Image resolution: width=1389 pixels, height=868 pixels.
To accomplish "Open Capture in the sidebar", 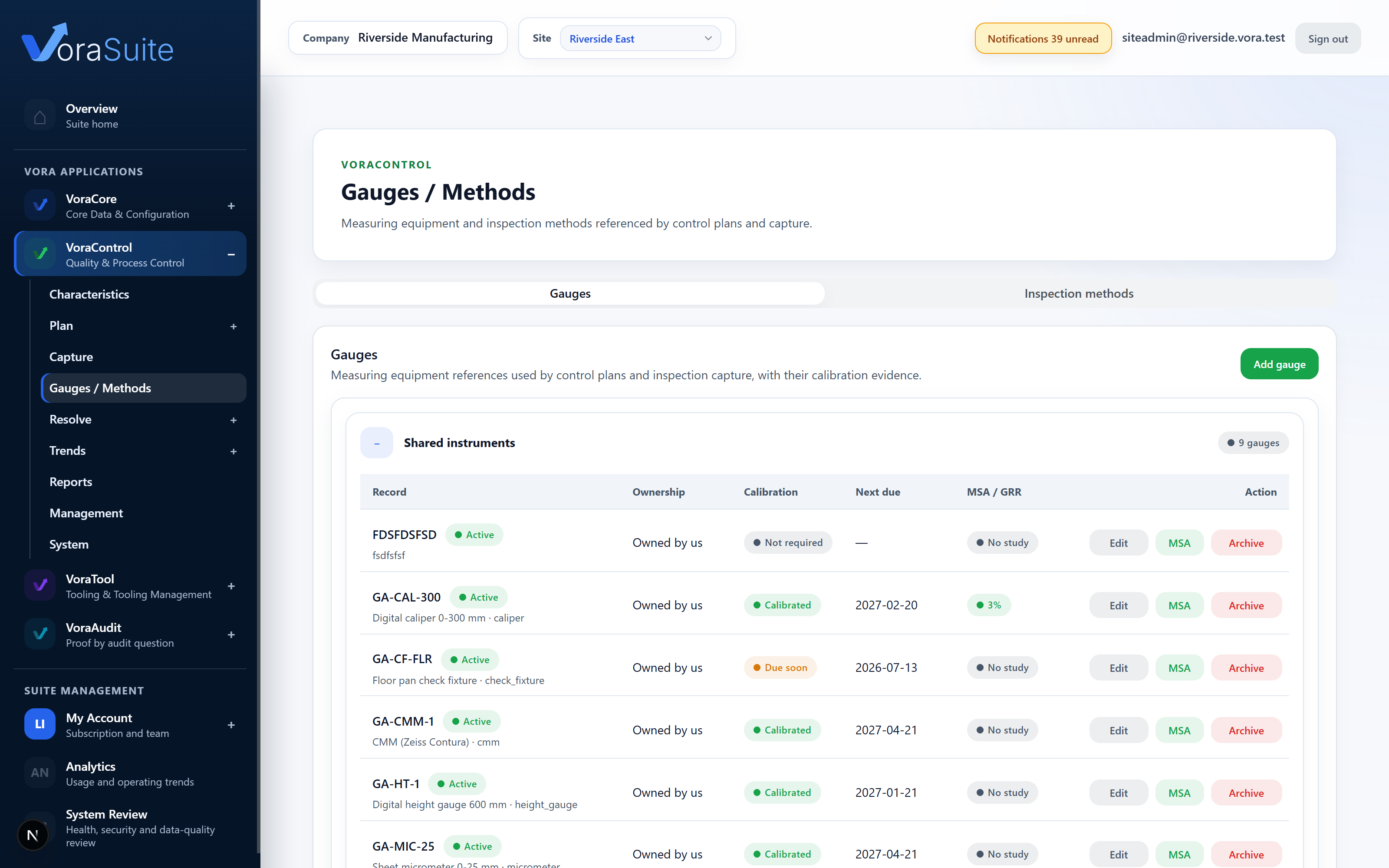I will [x=144, y=357].
